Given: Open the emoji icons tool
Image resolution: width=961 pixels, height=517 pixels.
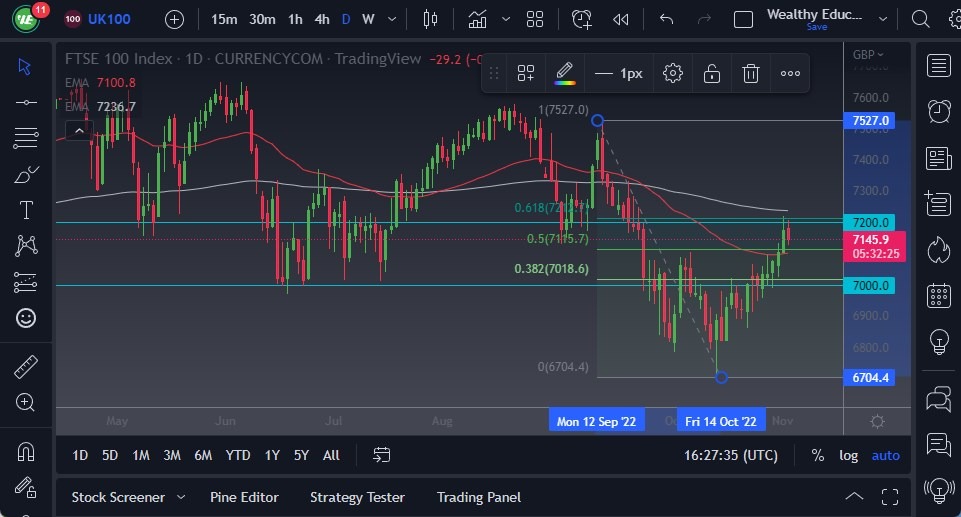Looking at the screenshot, I should [x=25, y=318].
